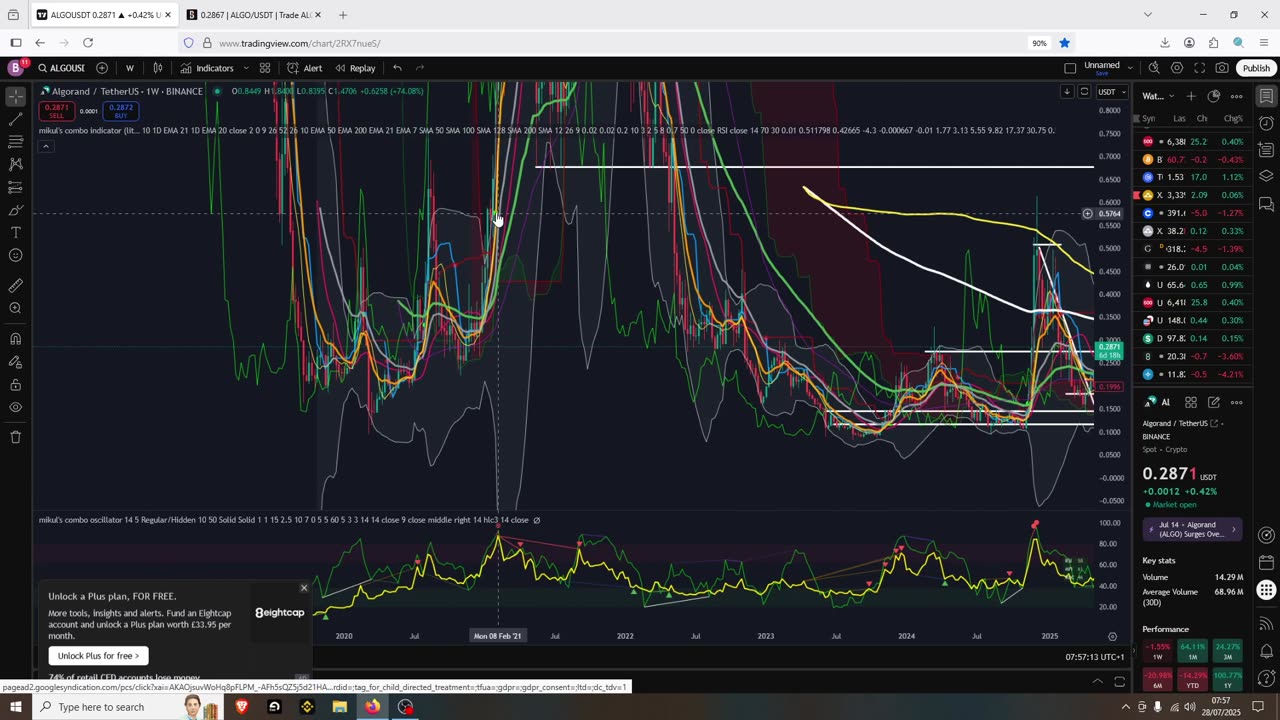Open object tree layers panel

(1266, 176)
